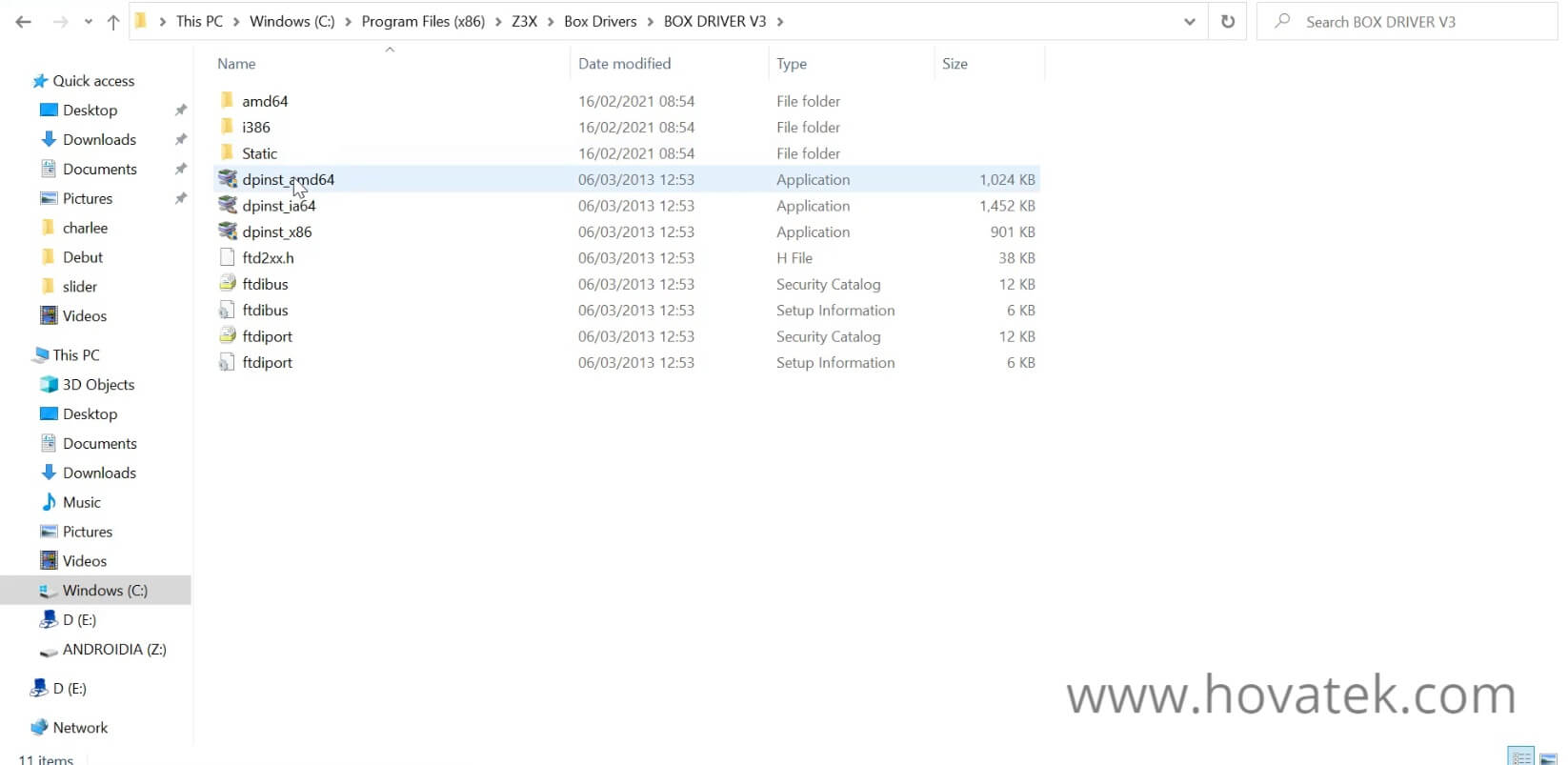Click the Up one level arrow

tap(113, 22)
